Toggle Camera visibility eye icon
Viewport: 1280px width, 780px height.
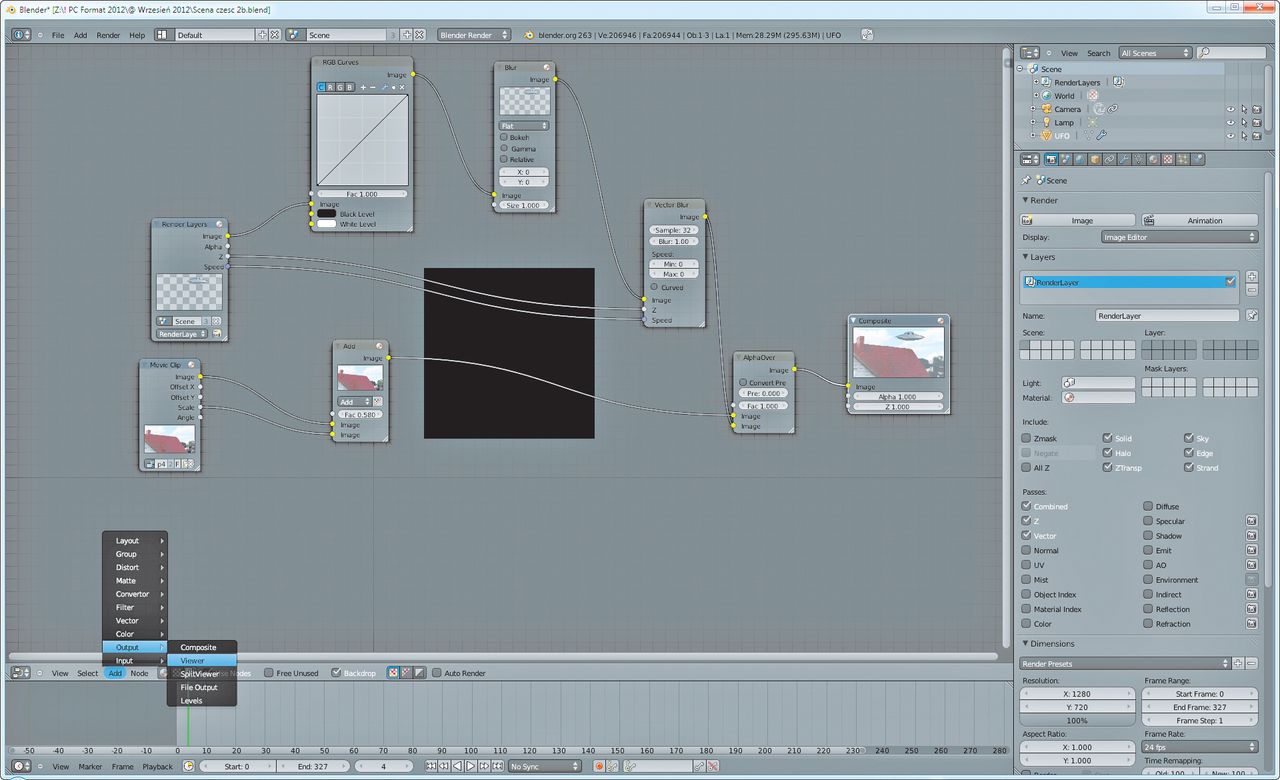tap(1231, 109)
